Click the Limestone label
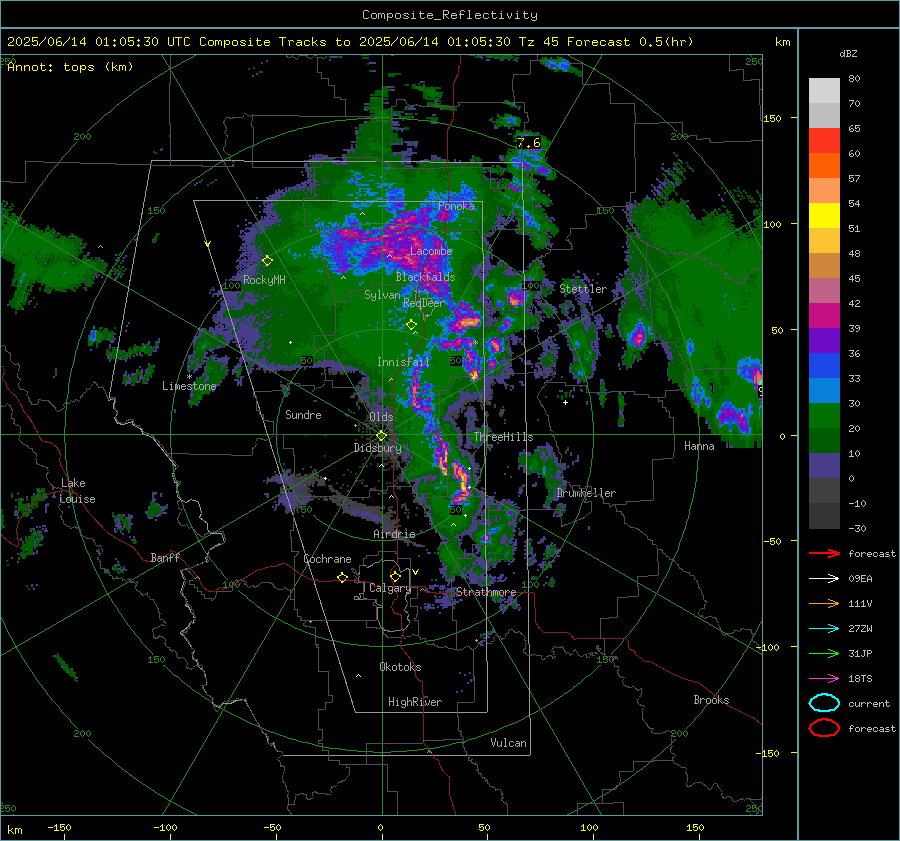900x841 pixels. point(189,386)
